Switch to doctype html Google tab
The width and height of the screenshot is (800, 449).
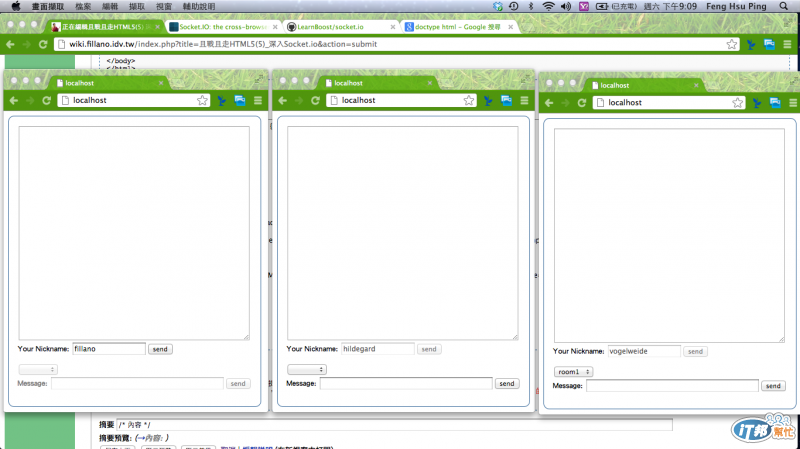pyautogui.click(x=458, y=27)
